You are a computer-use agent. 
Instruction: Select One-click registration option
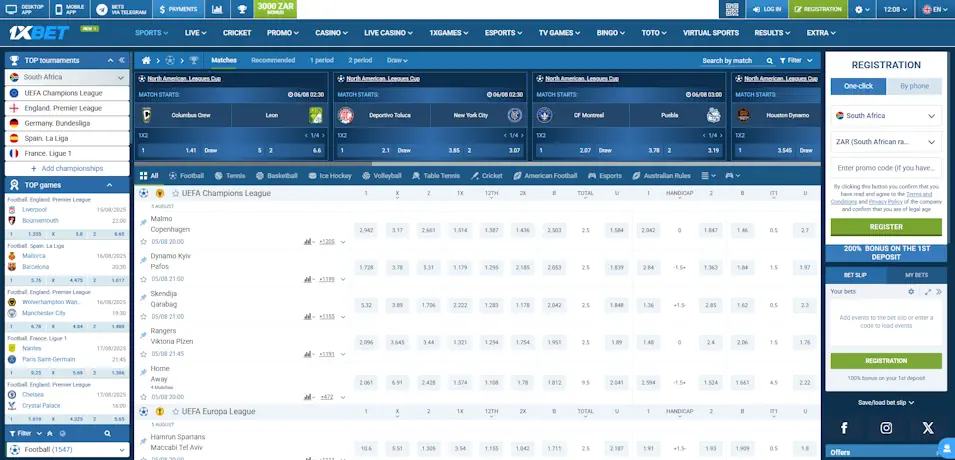click(x=858, y=86)
